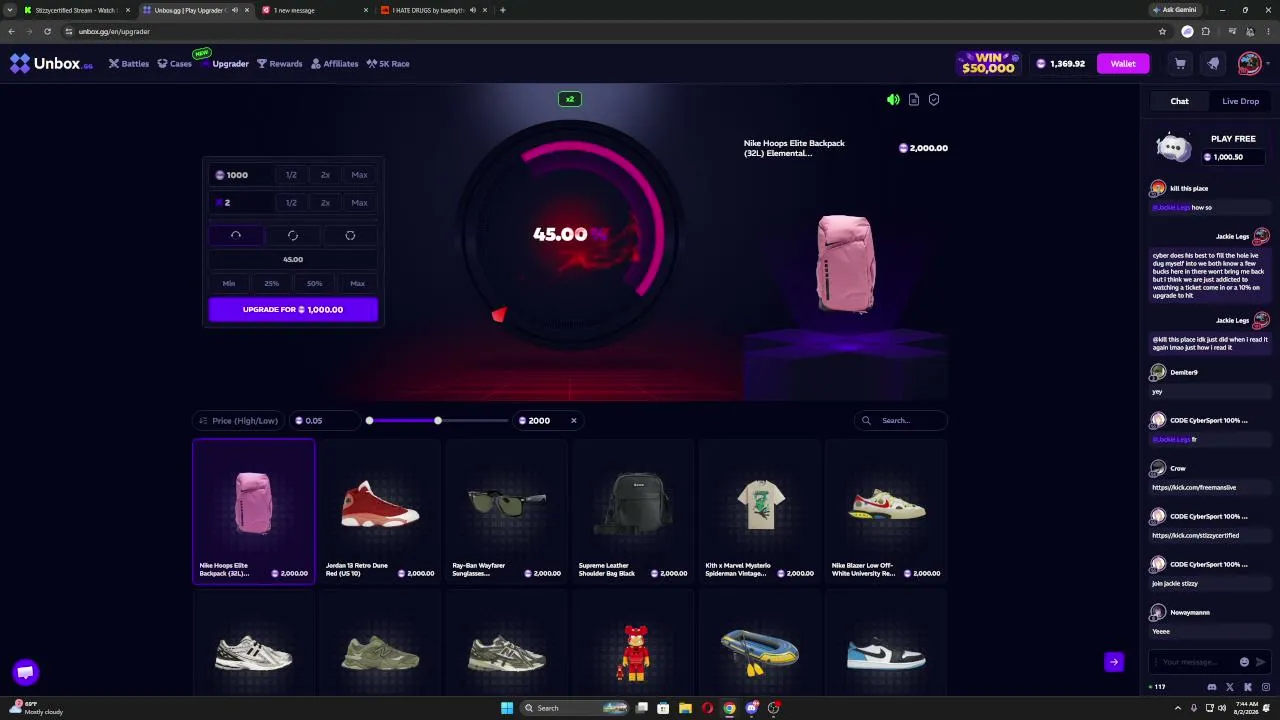Open the Wallet
Screen dimensions: 1280x720
[1123, 64]
